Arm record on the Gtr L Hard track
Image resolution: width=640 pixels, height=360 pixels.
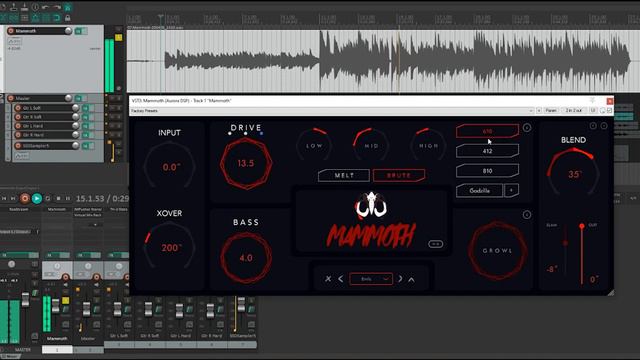point(18,126)
